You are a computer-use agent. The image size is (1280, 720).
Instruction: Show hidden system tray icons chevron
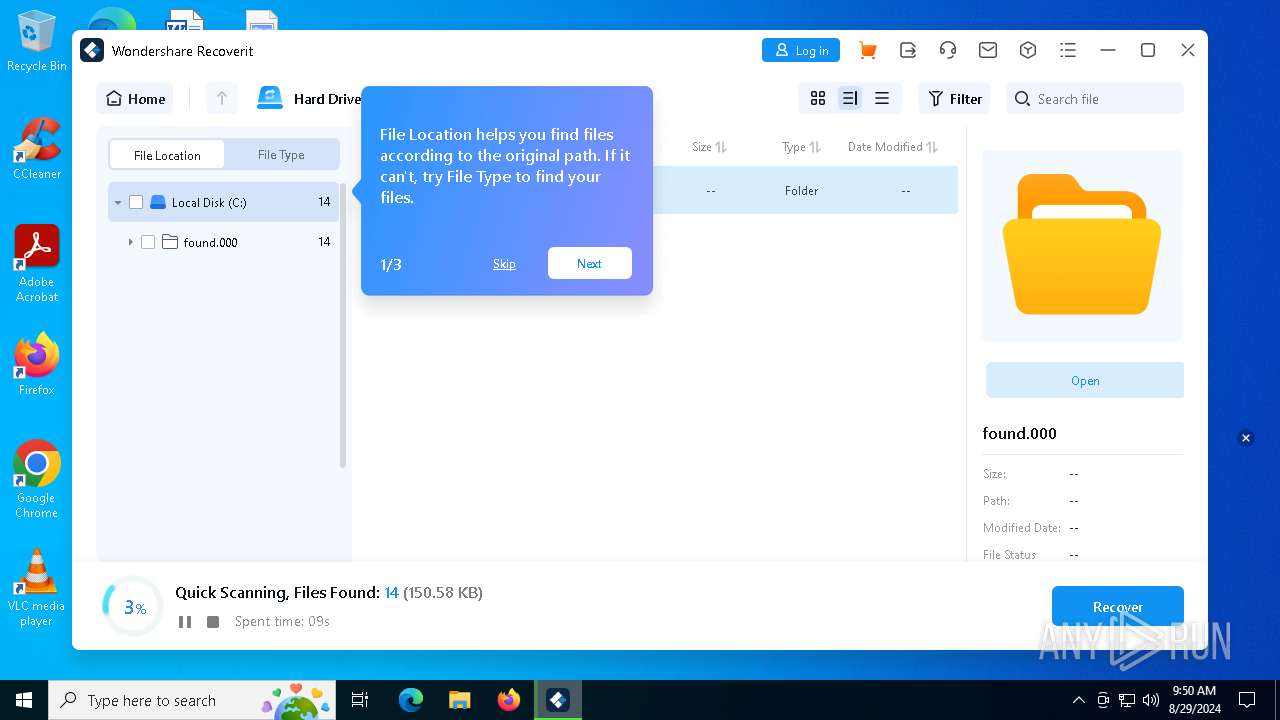1079,700
